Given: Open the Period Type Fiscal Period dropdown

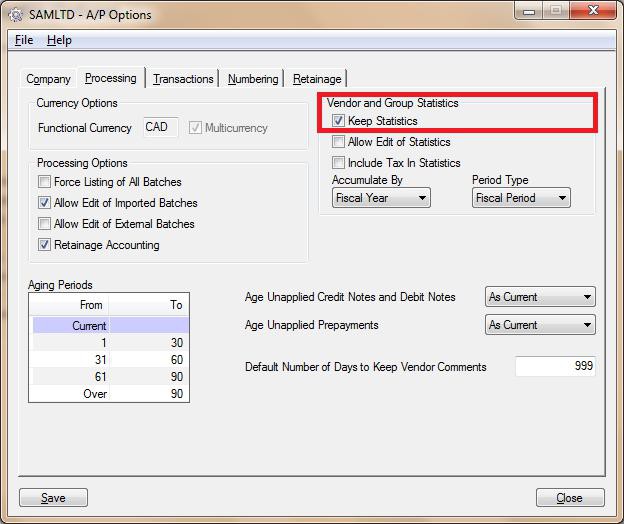Looking at the screenshot, I should pos(521,198).
